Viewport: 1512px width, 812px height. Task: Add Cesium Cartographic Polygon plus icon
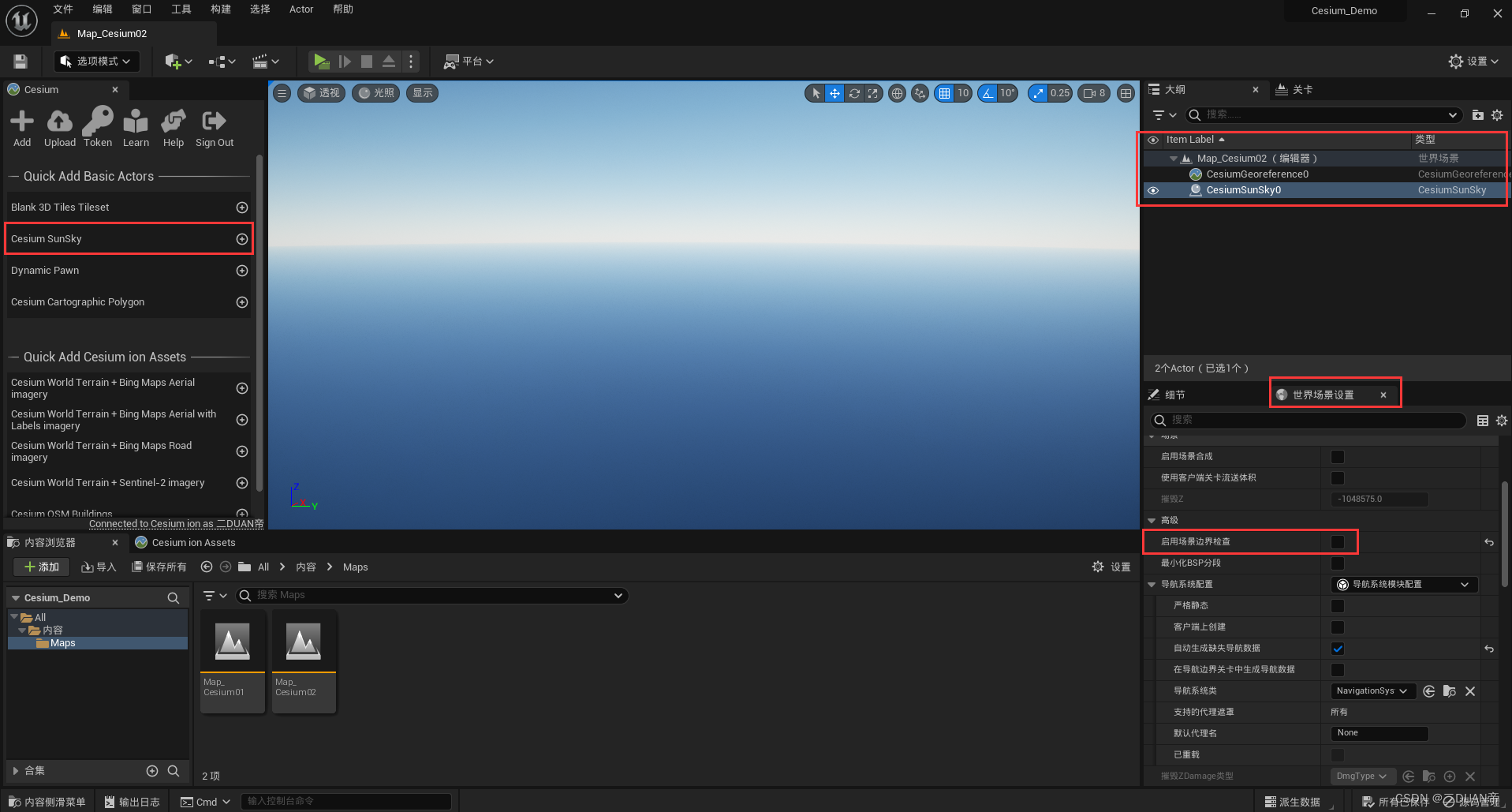(x=242, y=302)
